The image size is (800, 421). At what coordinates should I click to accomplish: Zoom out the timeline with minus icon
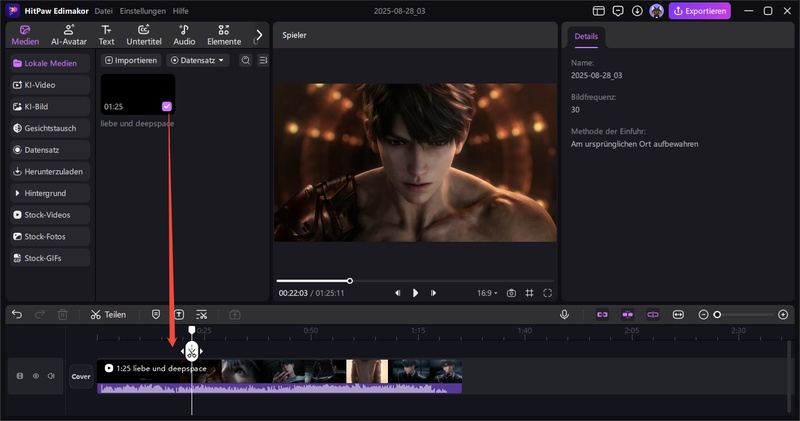(703, 315)
